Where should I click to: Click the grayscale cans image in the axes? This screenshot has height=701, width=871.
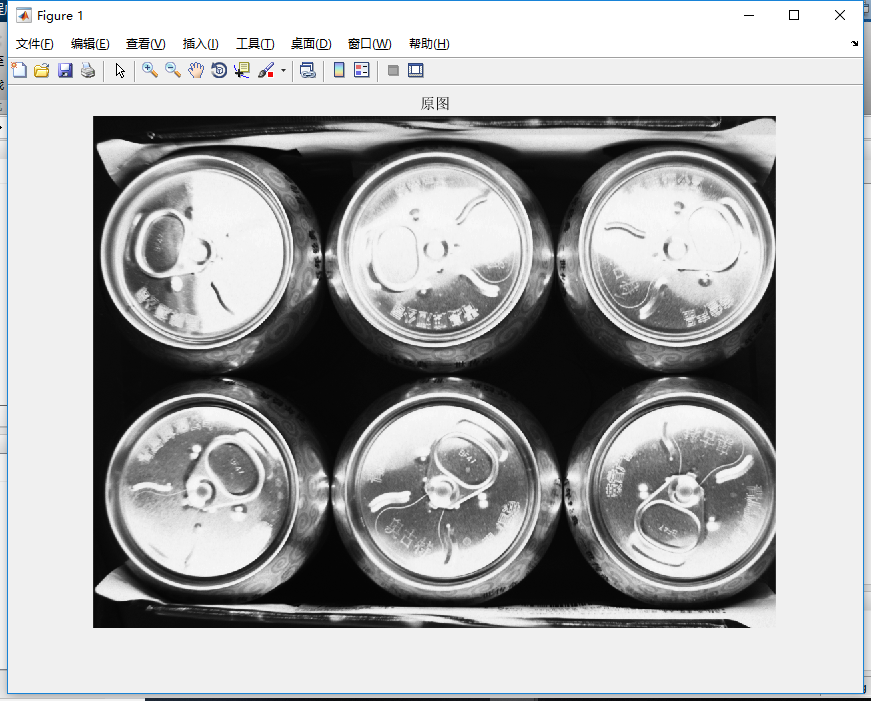click(x=434, y=372)
